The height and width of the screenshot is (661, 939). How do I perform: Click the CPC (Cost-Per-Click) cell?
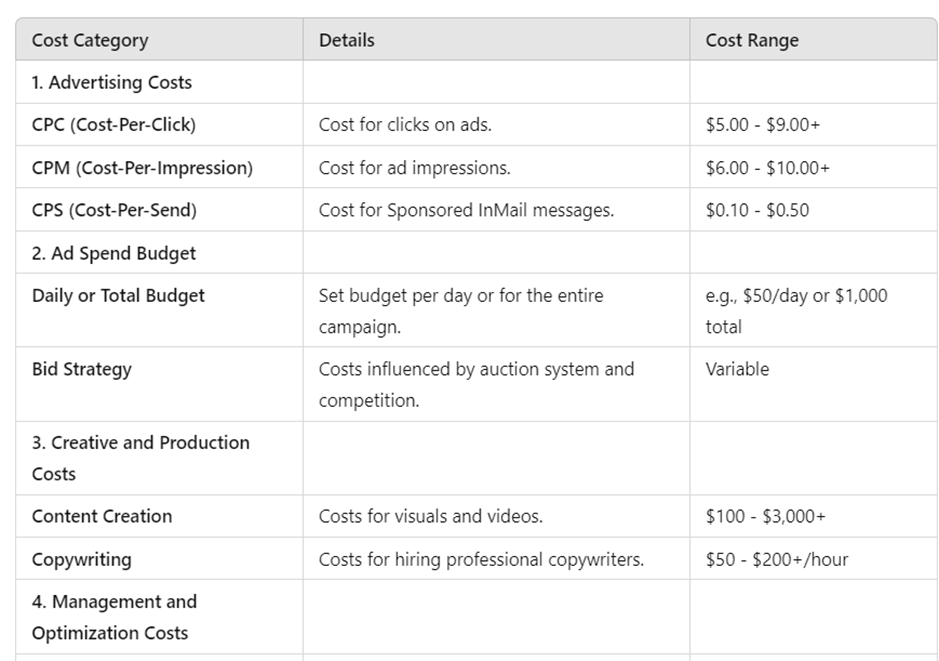114,125
